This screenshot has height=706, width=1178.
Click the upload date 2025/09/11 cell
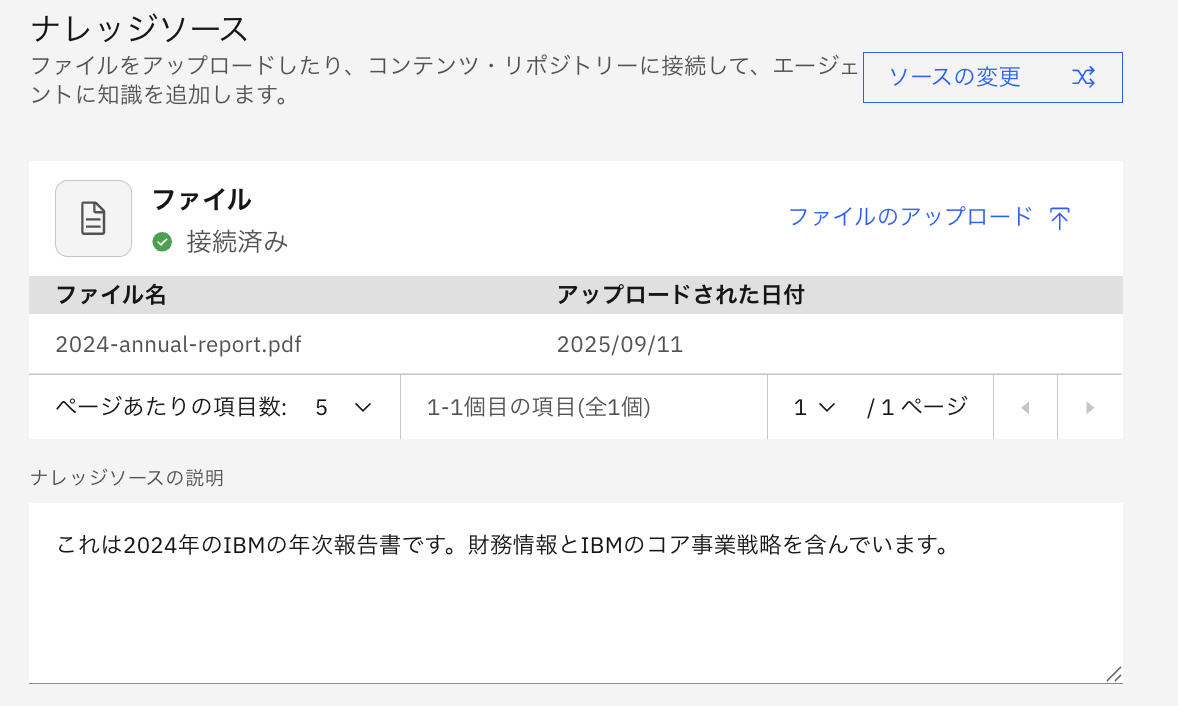[x=619, y=345]
